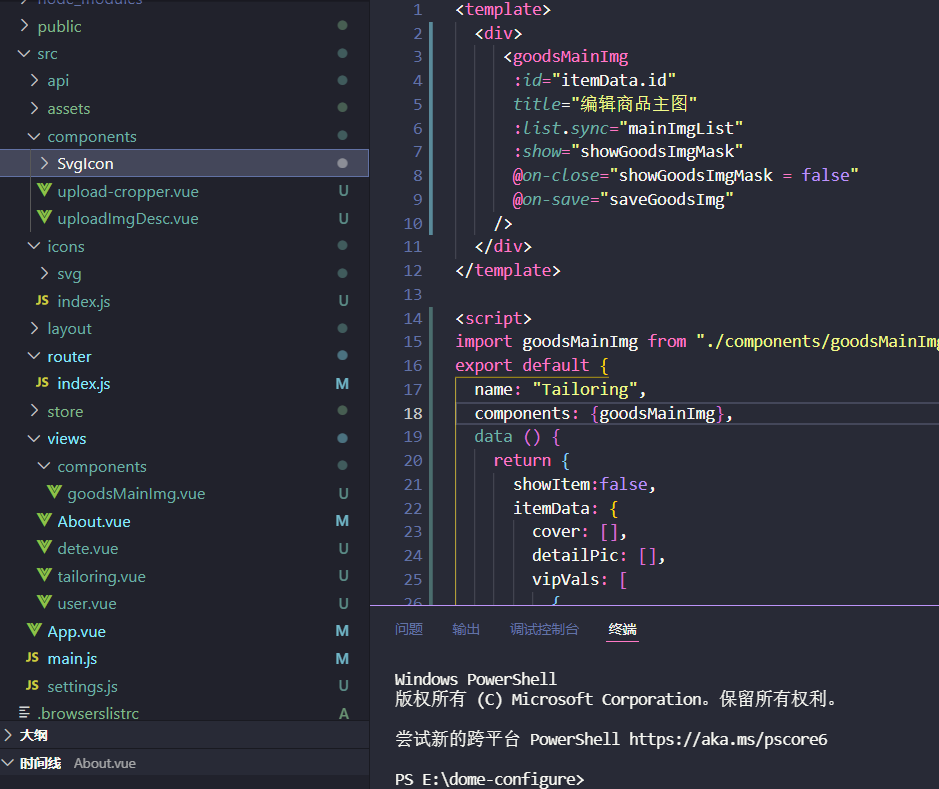This screenshot has height=789, width=939.
Task: Click Vue icon of dete.vue
Action: click(x=44, y=547)
